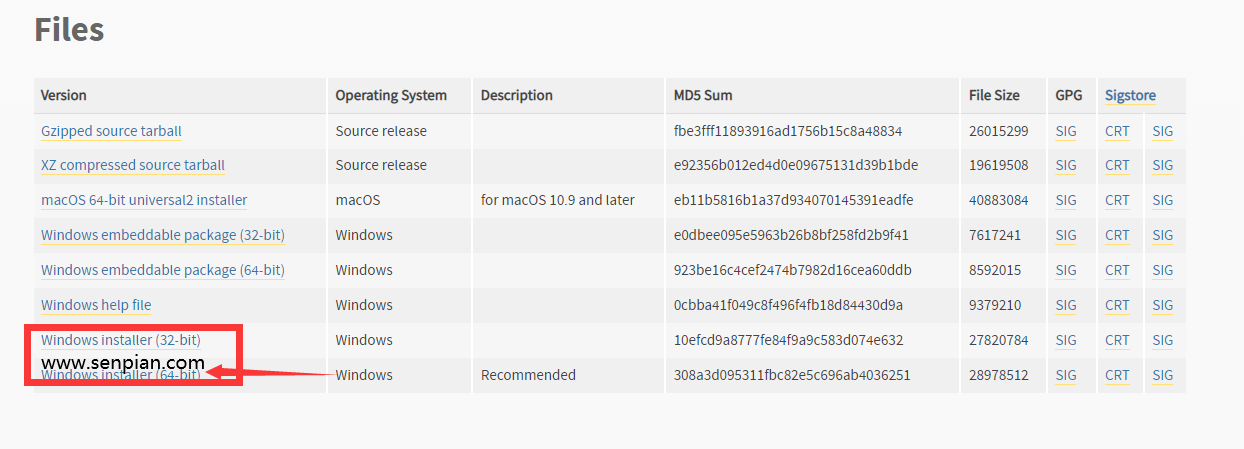Open the Gzipped source tarball link
1244x449 pixels.
click(x=111, y=131)
